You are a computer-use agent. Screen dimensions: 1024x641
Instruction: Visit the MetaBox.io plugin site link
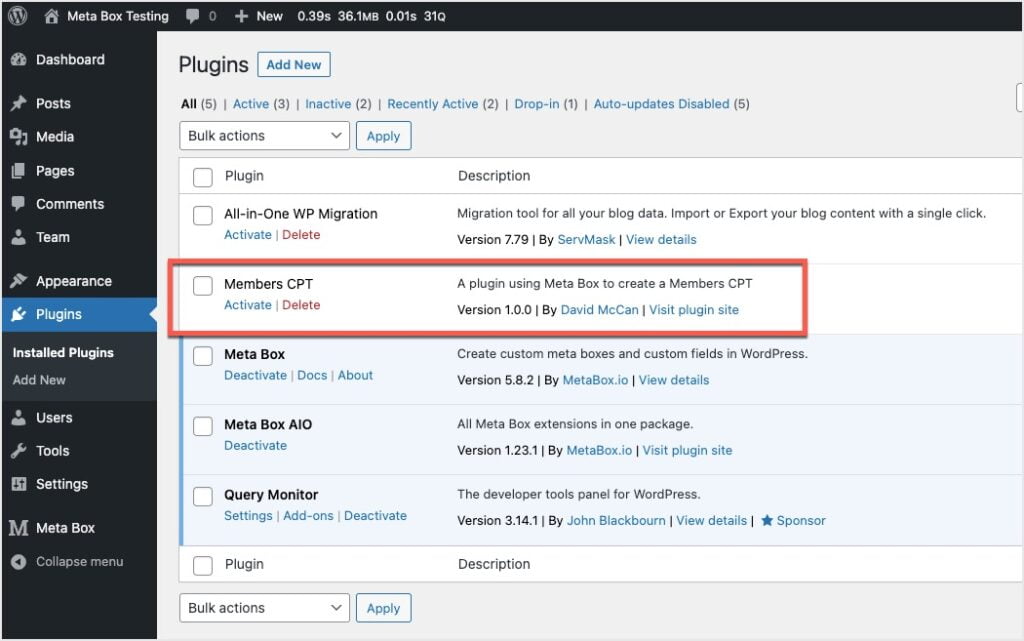tap(688, 450)
